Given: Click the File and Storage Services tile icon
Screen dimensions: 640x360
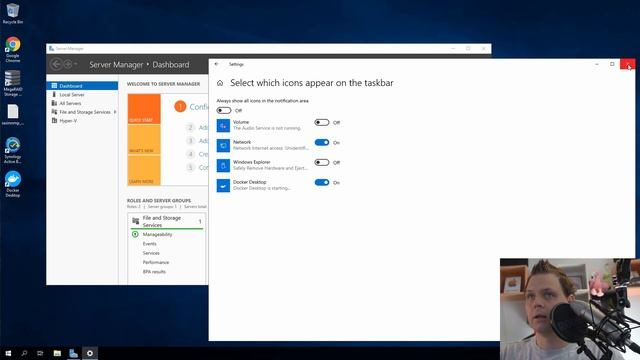Looking at the screenshot, I should coord(136,221).
